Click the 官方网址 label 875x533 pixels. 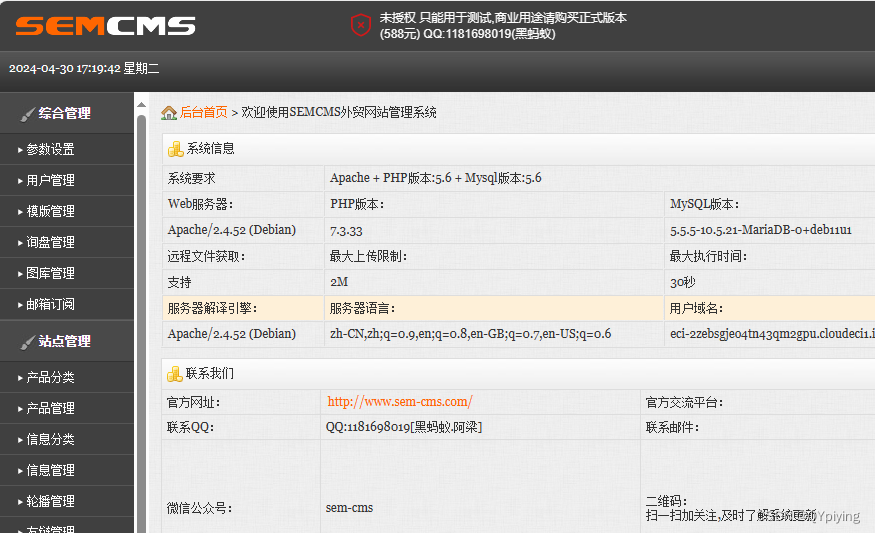pos(193,402)
